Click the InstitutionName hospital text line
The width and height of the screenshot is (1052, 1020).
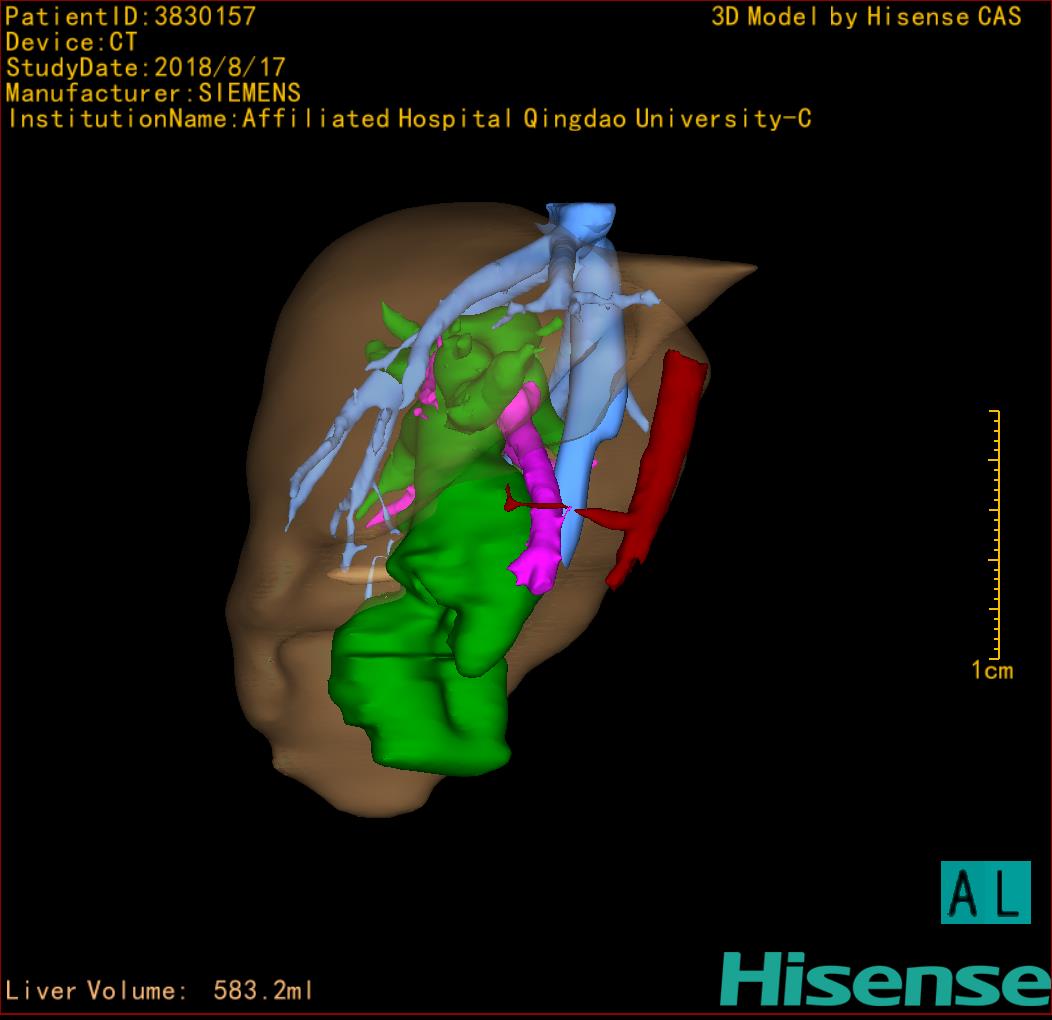(x=409, y=119)
